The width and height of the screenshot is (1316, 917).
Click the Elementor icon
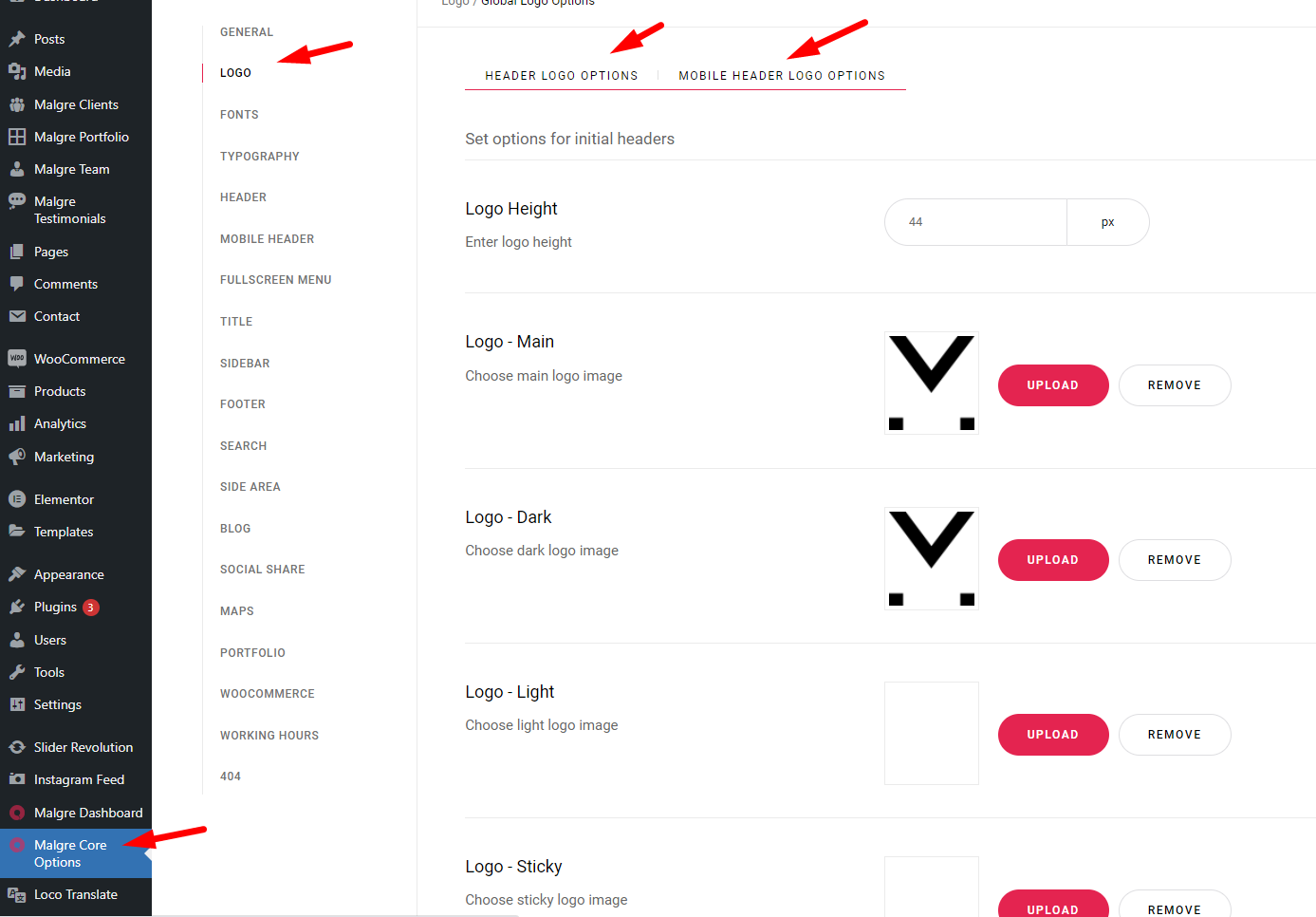(x=17, y=499)
